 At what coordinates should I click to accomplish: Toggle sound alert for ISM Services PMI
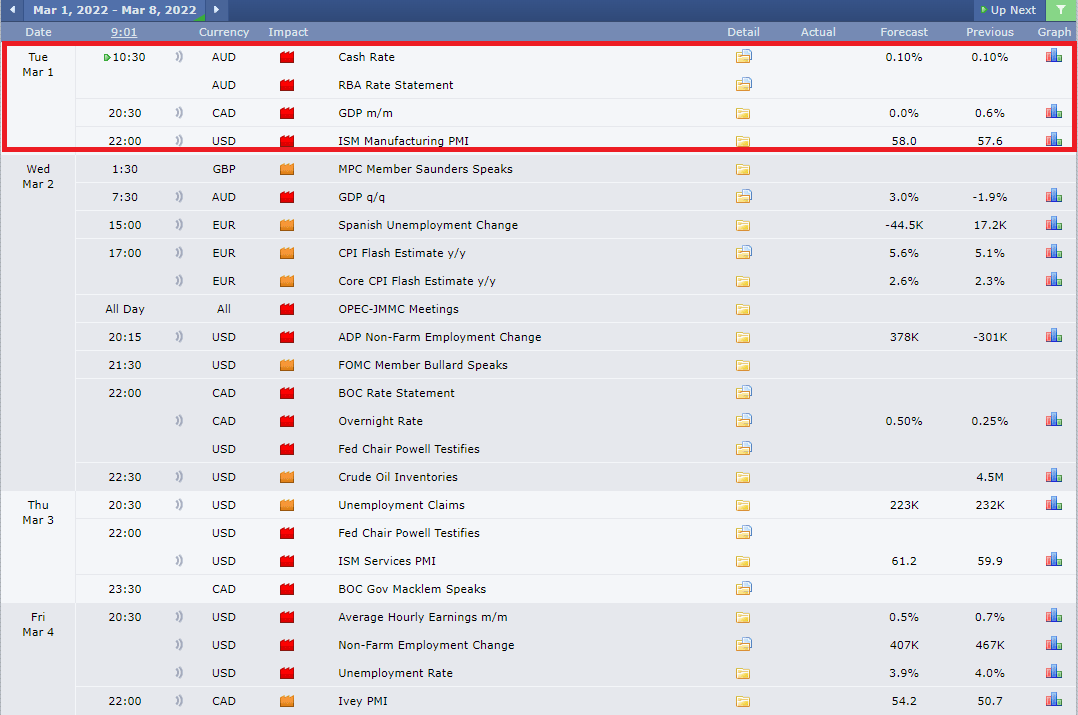point(179,560)
